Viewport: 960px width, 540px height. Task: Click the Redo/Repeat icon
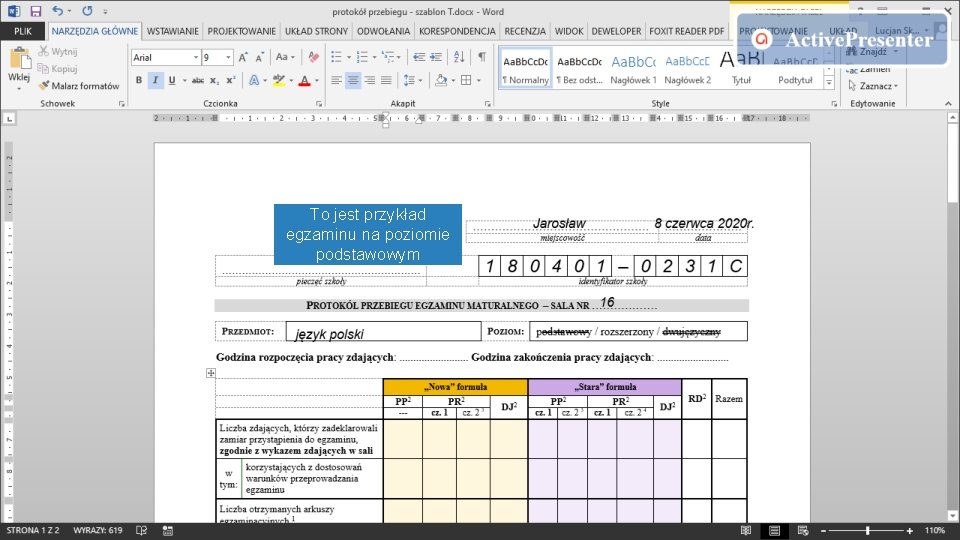point(88,11)
